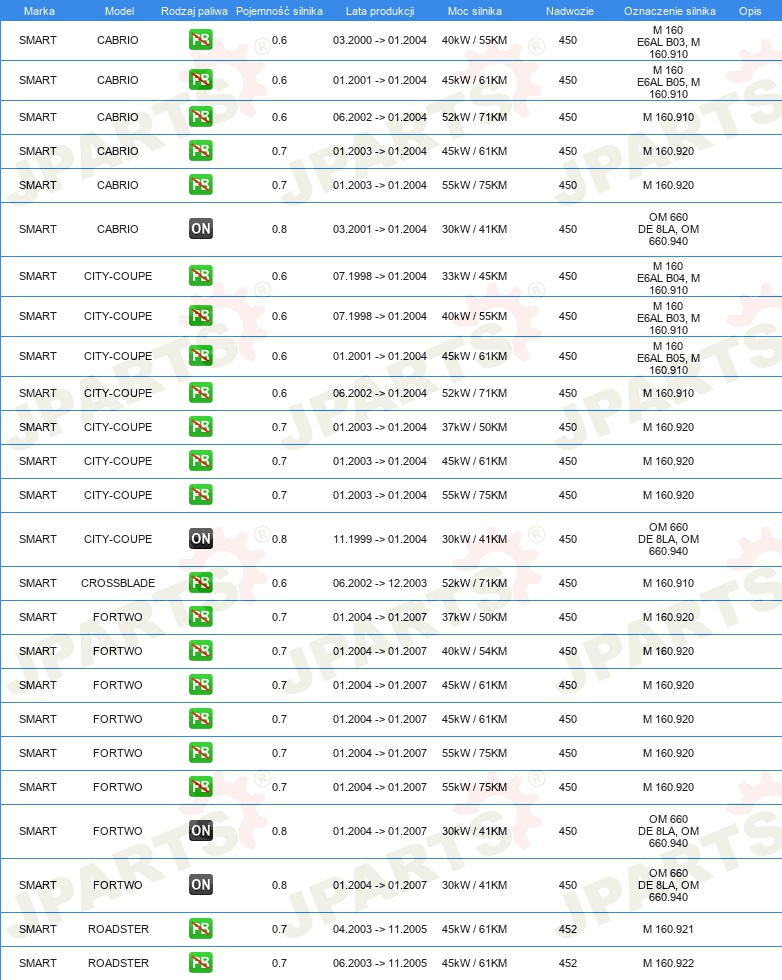This screenshot has height=980, width=782.
Task: Click petrol icon for CITY-COUPE 0.7 45kW / 61KM
Action: coord(201,461)
